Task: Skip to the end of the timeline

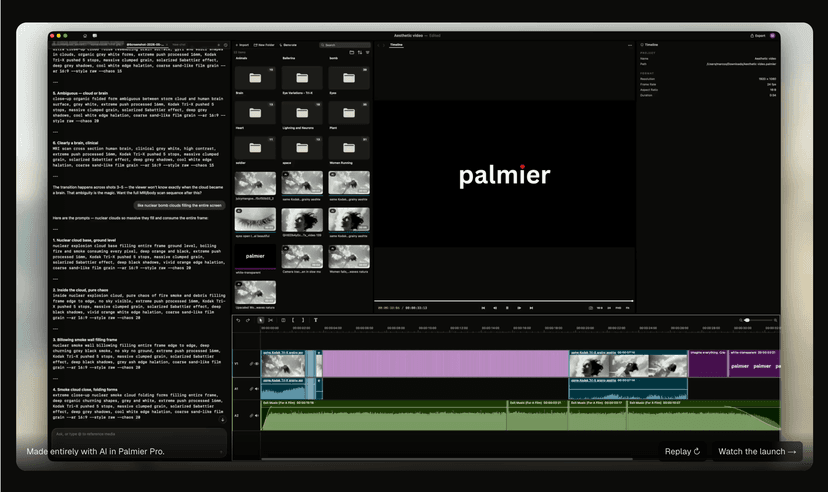Action: (x=531, y=308)
